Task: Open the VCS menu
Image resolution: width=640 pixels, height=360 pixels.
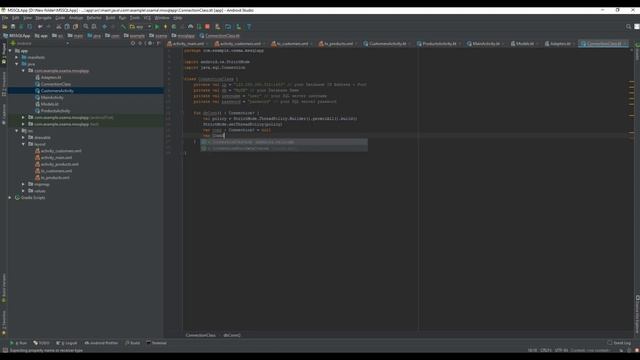Action: coord(147,18)
